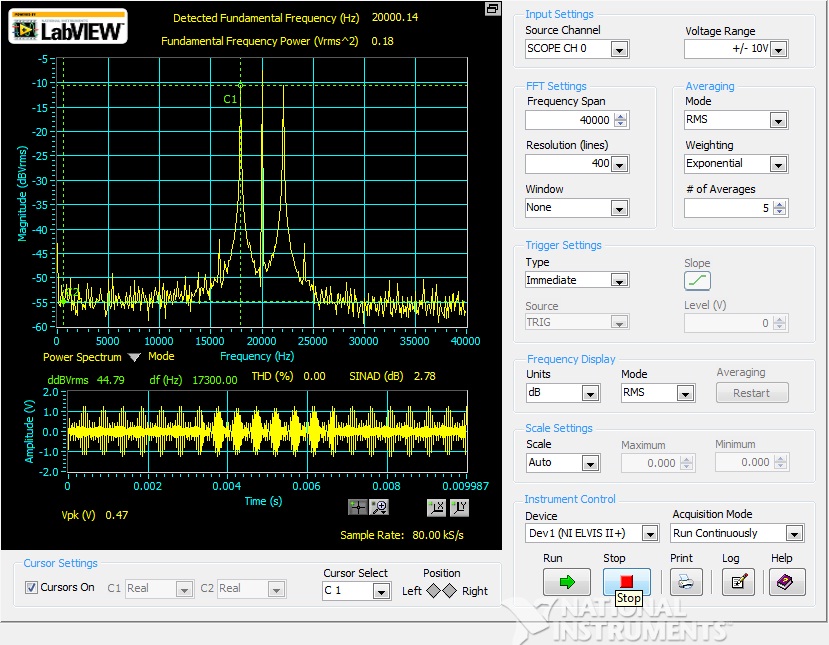
Task: Uncheck the Cursors On checkbox
Action: pos(31,588)
